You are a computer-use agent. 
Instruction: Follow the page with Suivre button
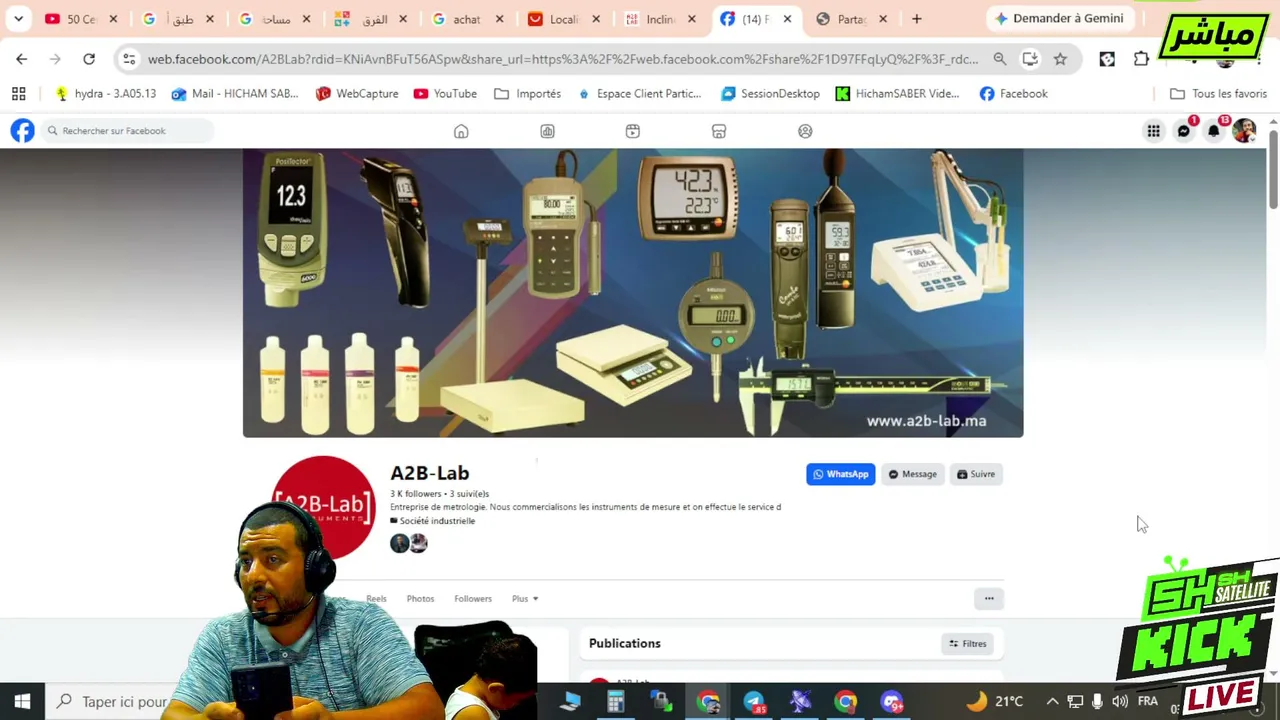976,474
